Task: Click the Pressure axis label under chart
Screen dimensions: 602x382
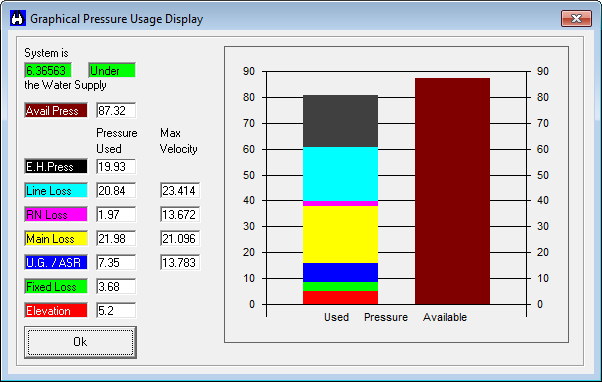Action: point(386,317)
